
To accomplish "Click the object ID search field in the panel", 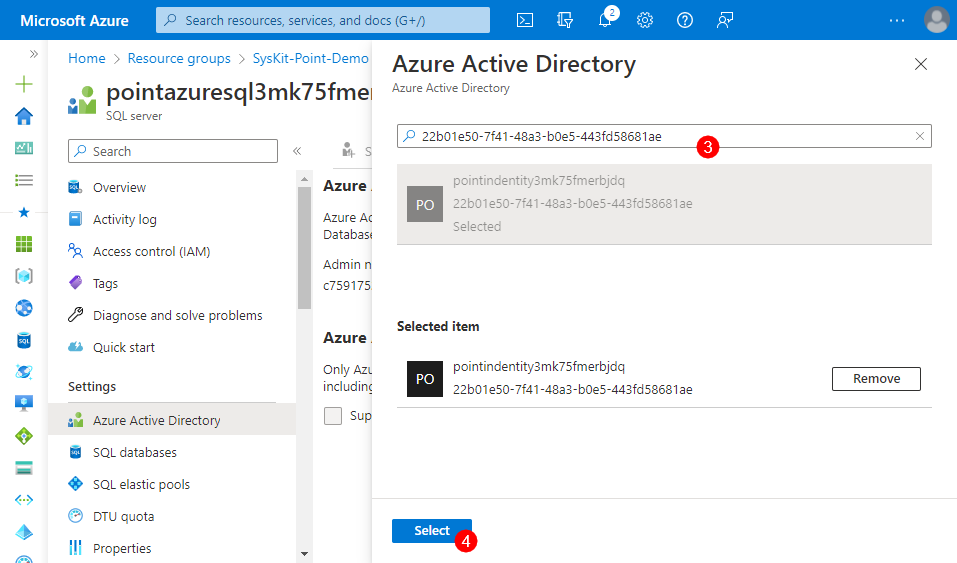I will [664, 136].
